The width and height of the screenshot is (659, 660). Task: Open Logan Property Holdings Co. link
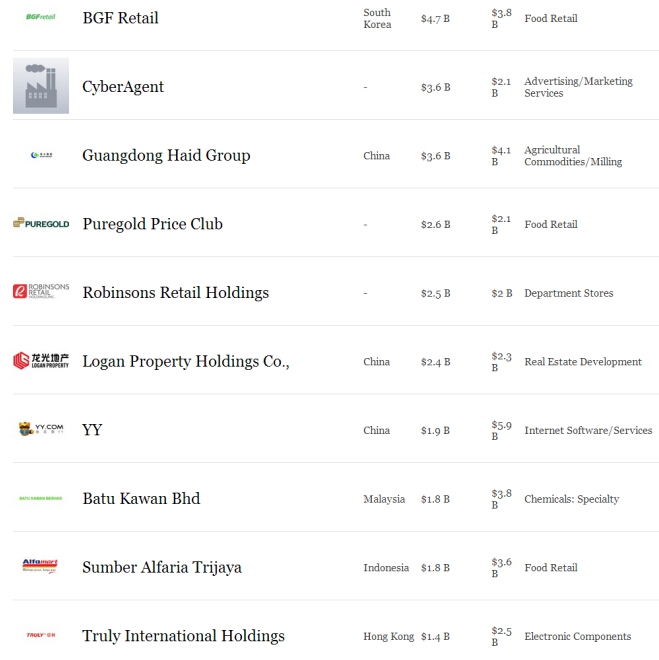click(185, 362)
